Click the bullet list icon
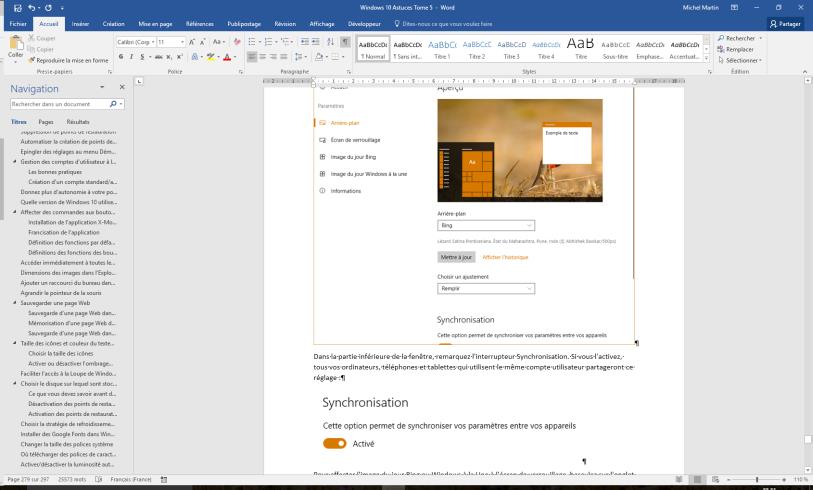 (x=251, y=42)
